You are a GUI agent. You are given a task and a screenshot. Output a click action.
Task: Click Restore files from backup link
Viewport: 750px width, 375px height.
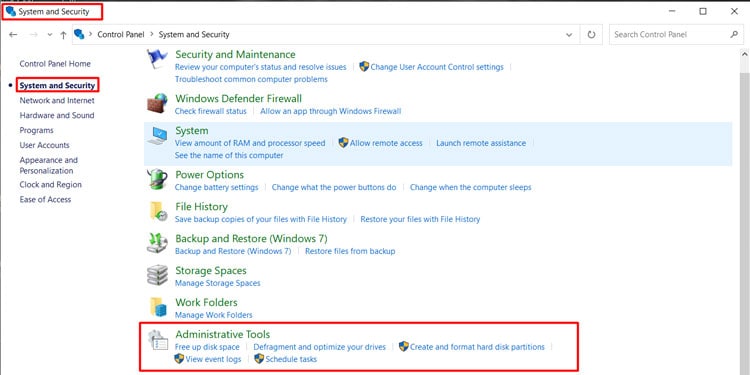350,251
